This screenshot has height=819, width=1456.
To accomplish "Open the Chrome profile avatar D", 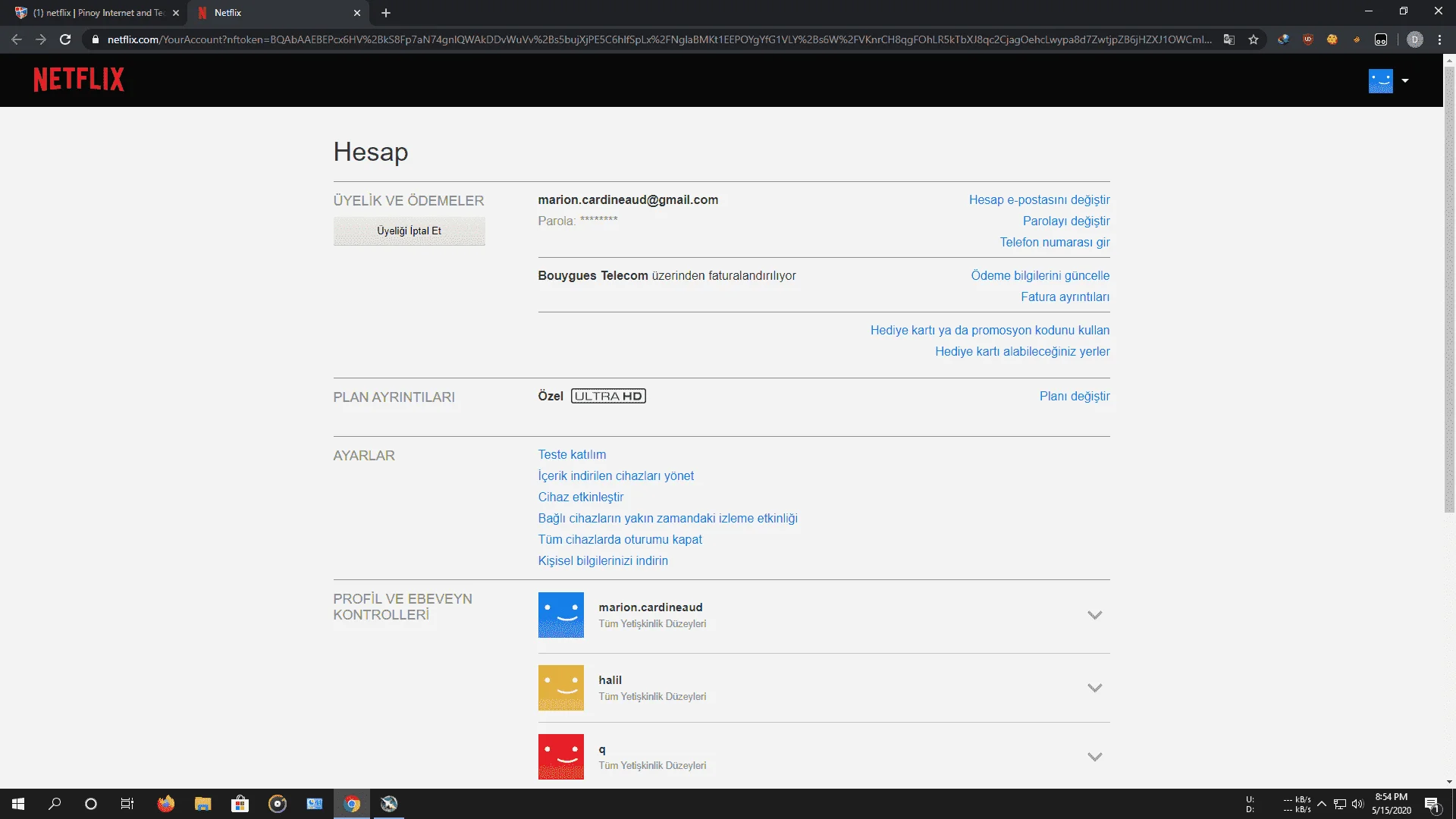I will [x=1415, y=39].
